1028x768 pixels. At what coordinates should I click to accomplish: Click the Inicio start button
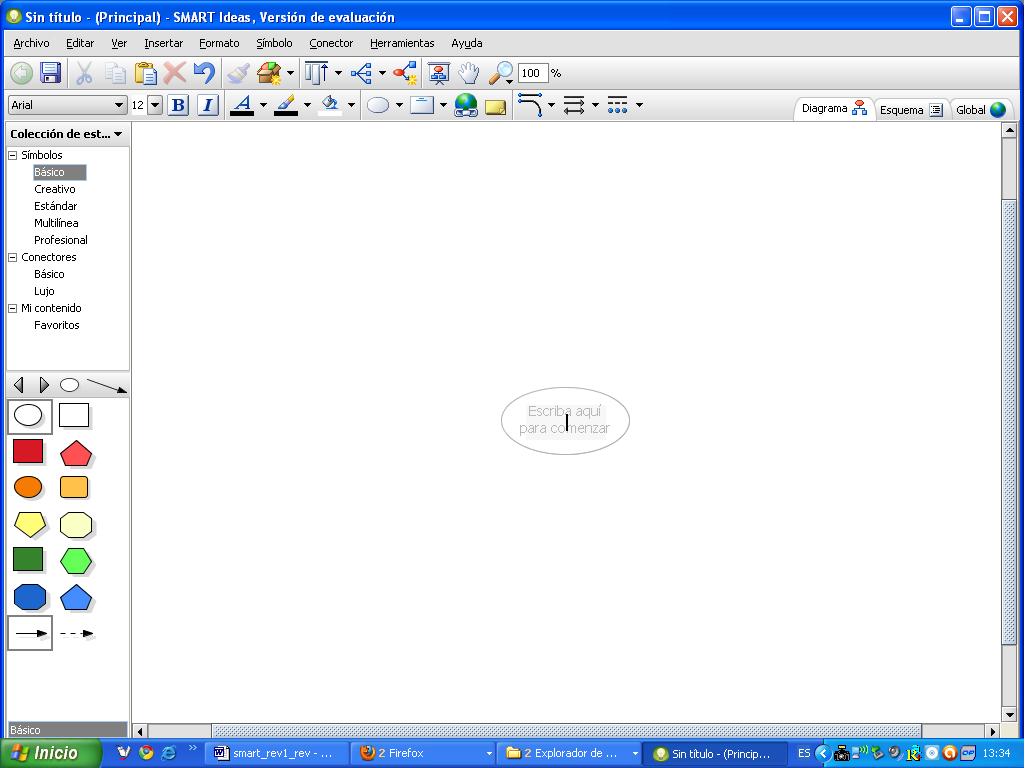point(50,753)
